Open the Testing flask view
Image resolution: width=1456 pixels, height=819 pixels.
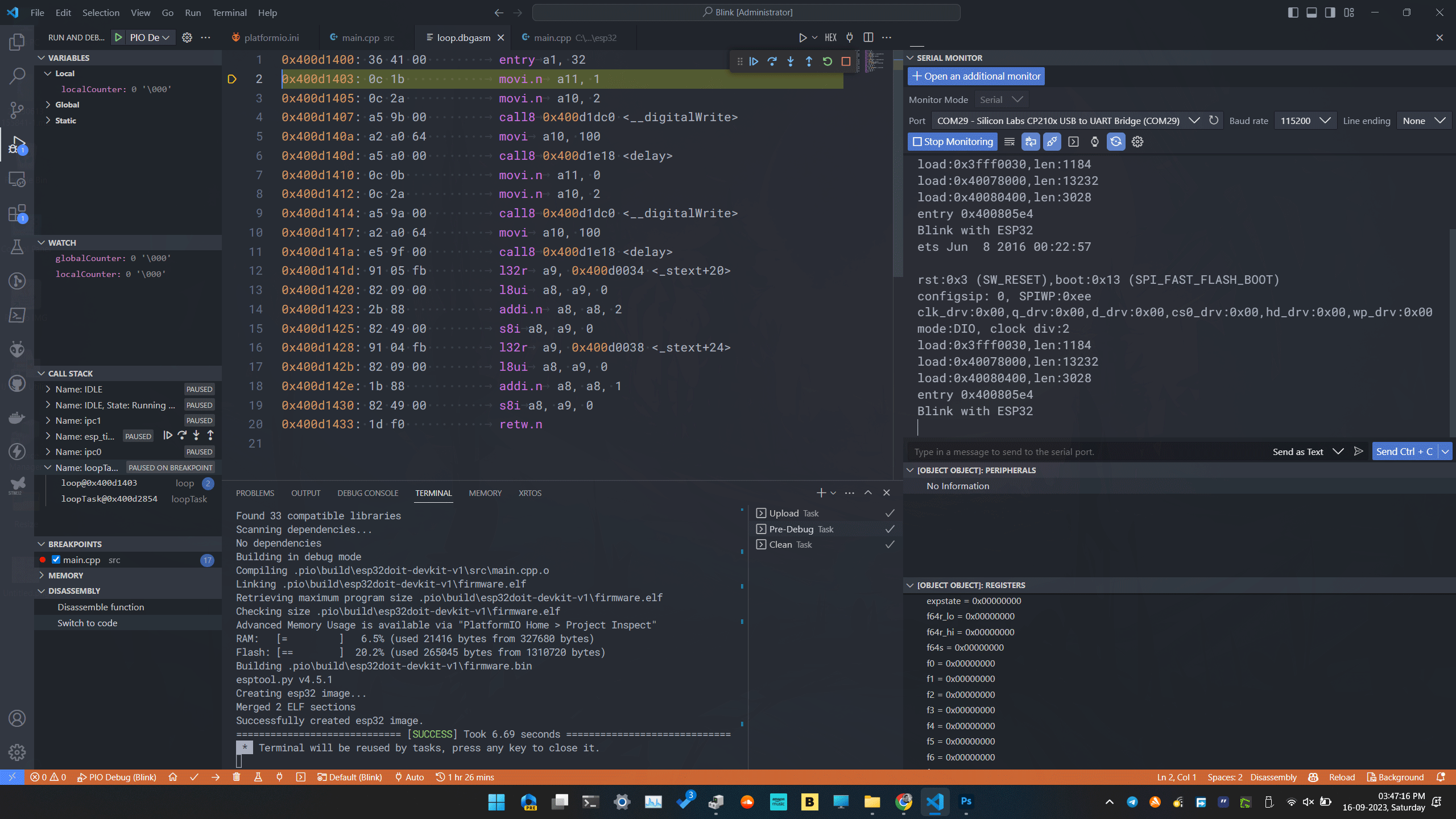(x=17, y=247)
